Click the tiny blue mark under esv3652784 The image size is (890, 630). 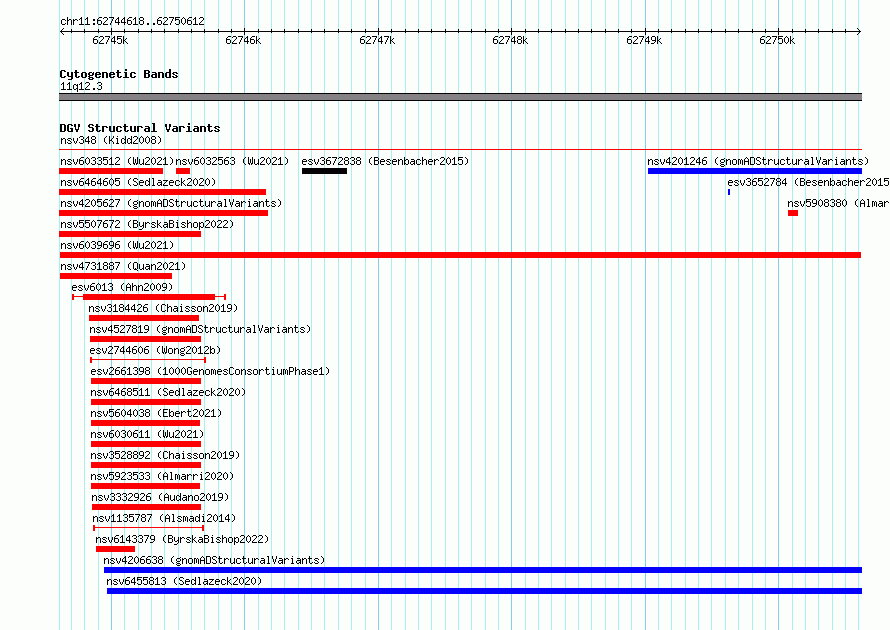[729, 192]
